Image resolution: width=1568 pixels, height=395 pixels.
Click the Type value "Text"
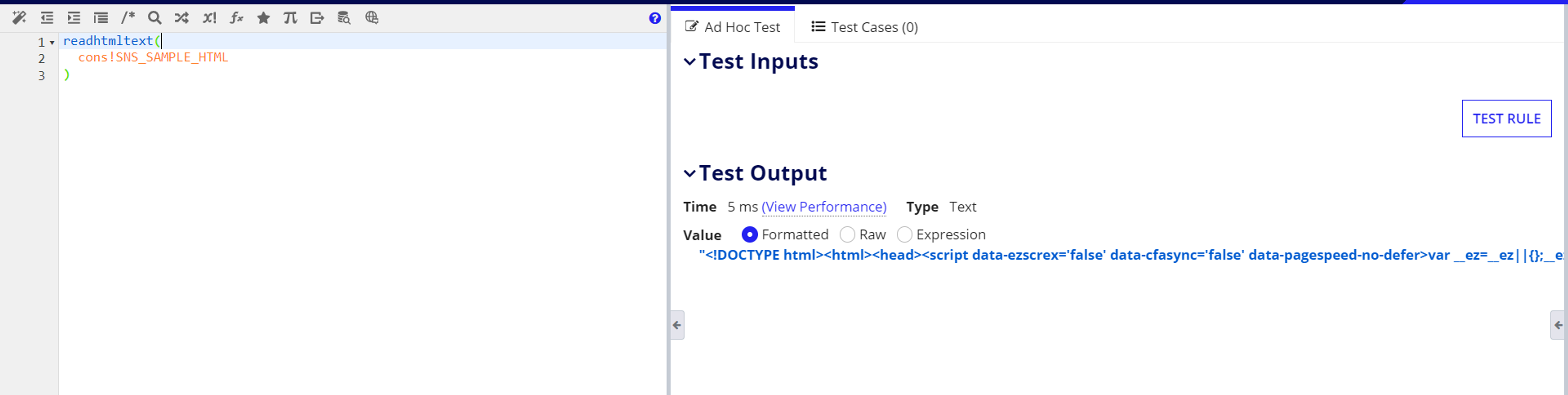click(x=962, y=207)
